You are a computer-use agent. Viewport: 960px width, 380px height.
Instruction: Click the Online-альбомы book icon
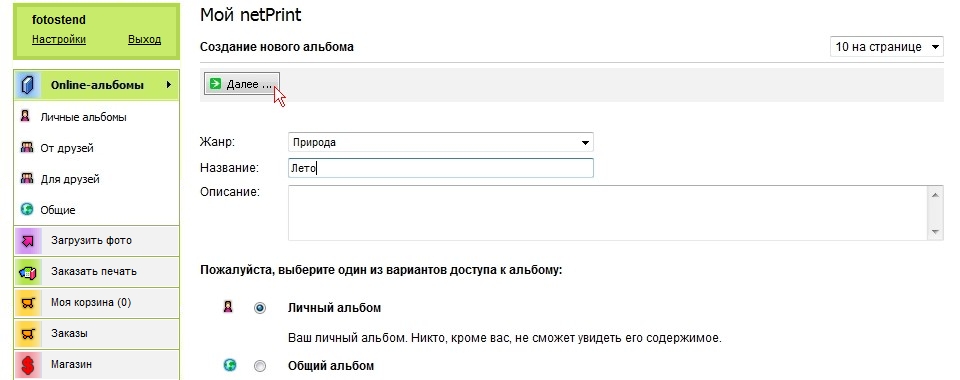pos(28,85)
